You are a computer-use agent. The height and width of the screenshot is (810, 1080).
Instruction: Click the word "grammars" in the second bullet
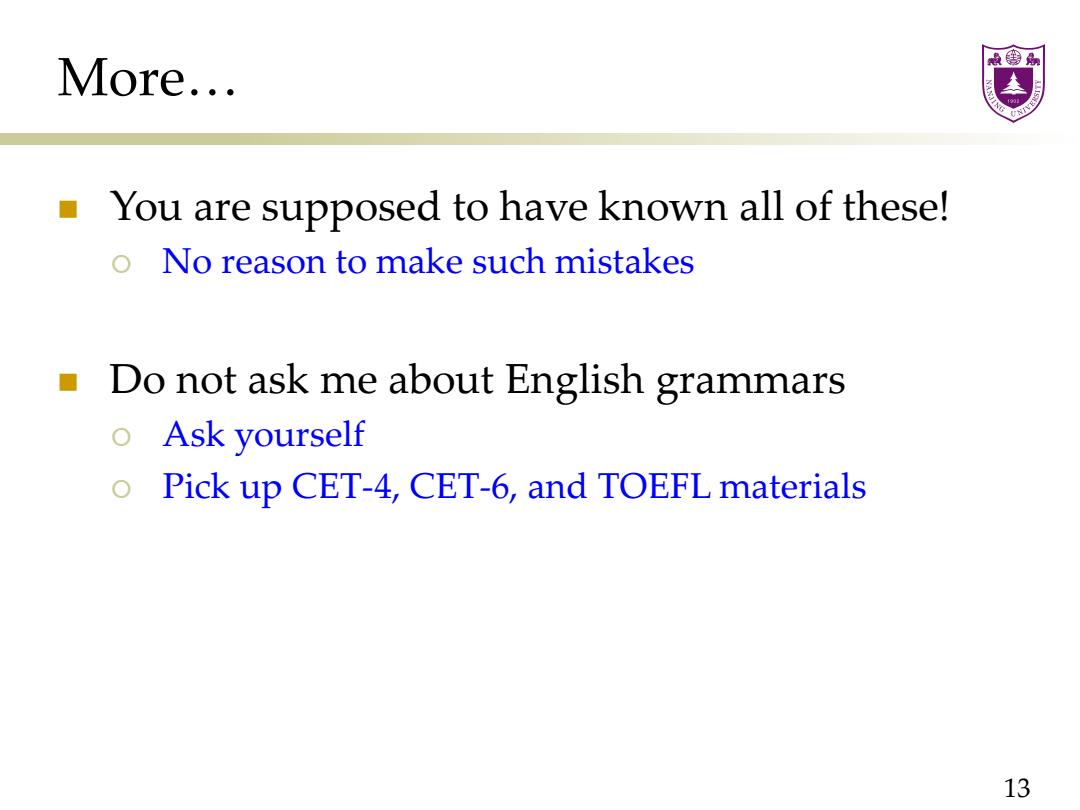pos(750,382)
